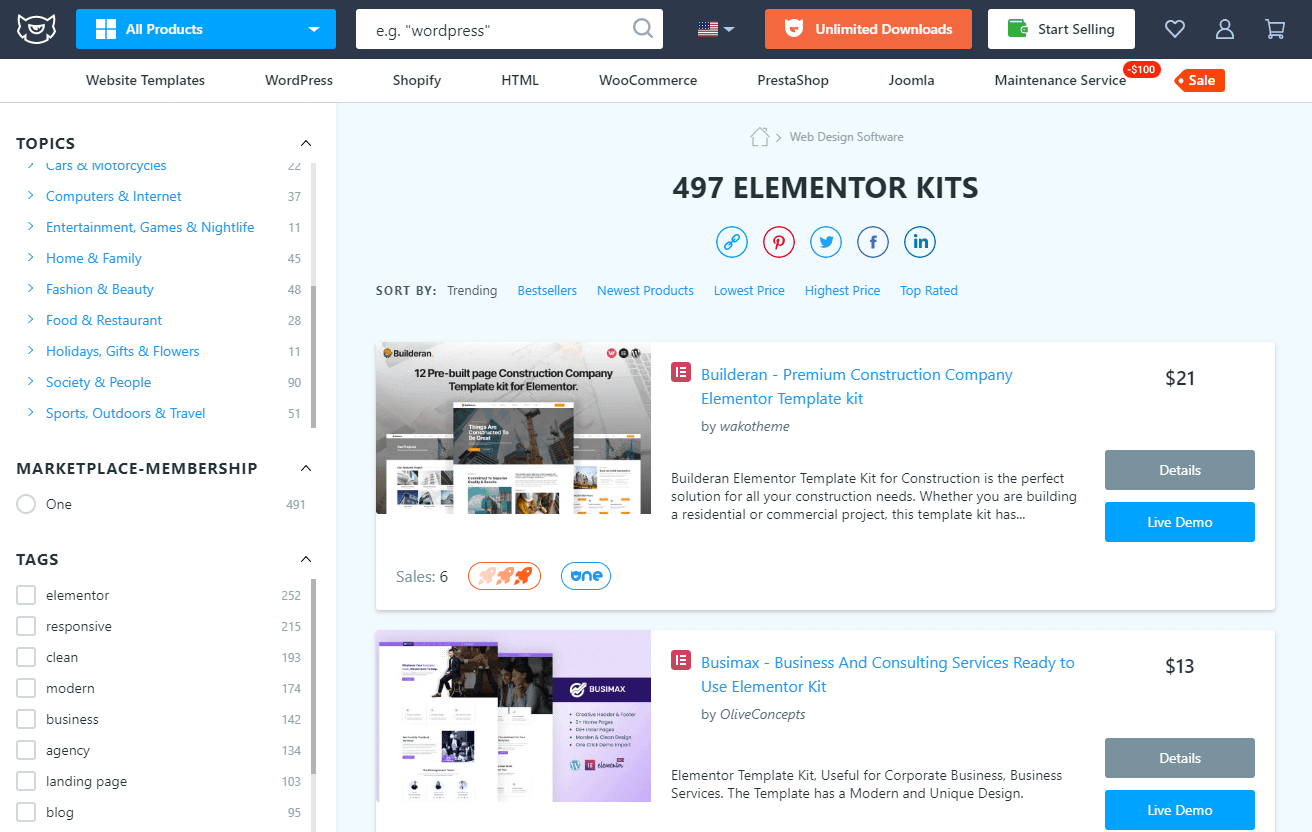This screenshot has height=832, width=1312.
Task: Check the clean tag checkbox
Action: click(26, 657)
